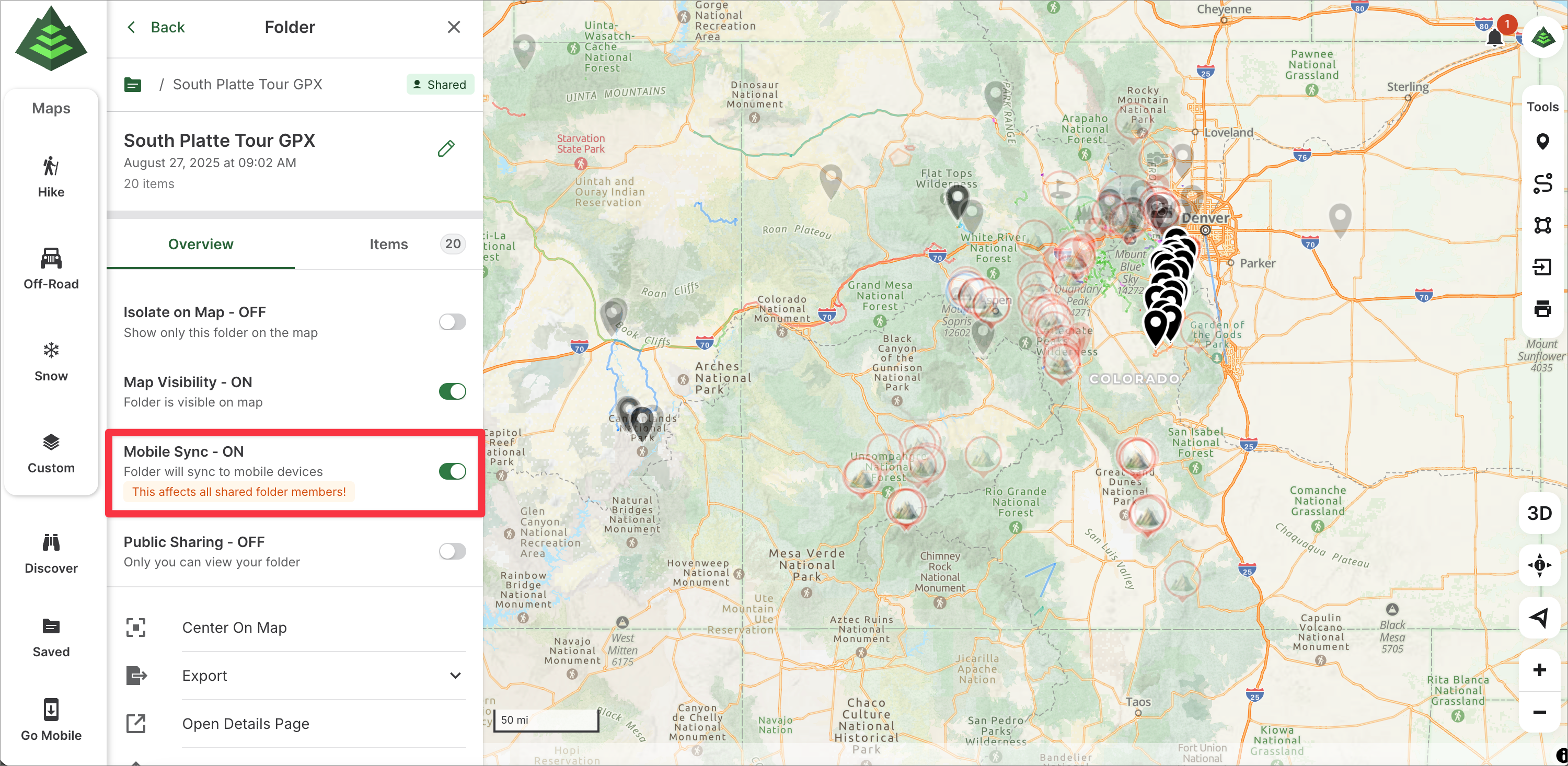Viewport: 1568px width, 766px height.
Task: Click the waypoint marker tool icon
Action: [1542, 142]
